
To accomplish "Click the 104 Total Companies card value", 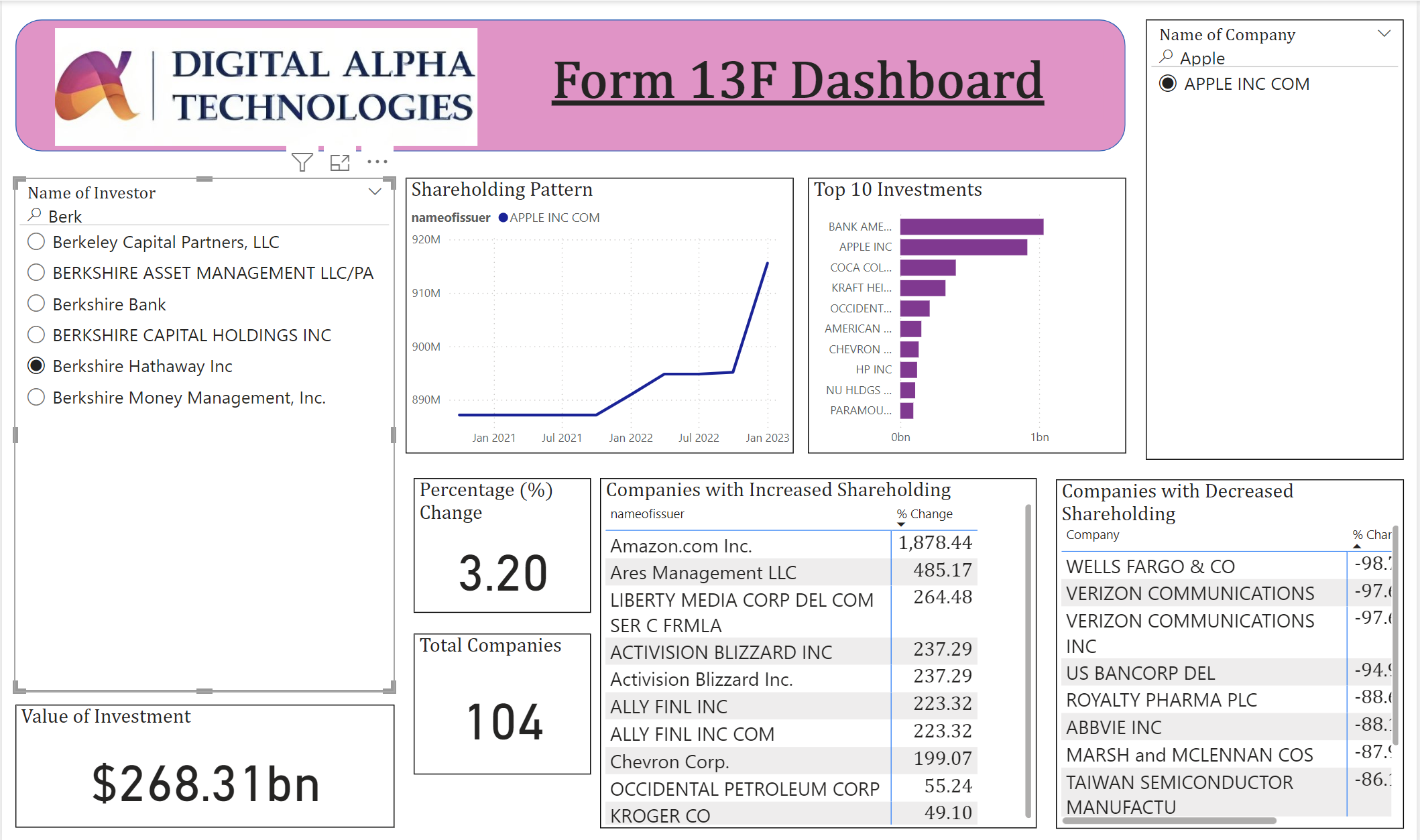I will pyautogui.click(x=504, y=722).
